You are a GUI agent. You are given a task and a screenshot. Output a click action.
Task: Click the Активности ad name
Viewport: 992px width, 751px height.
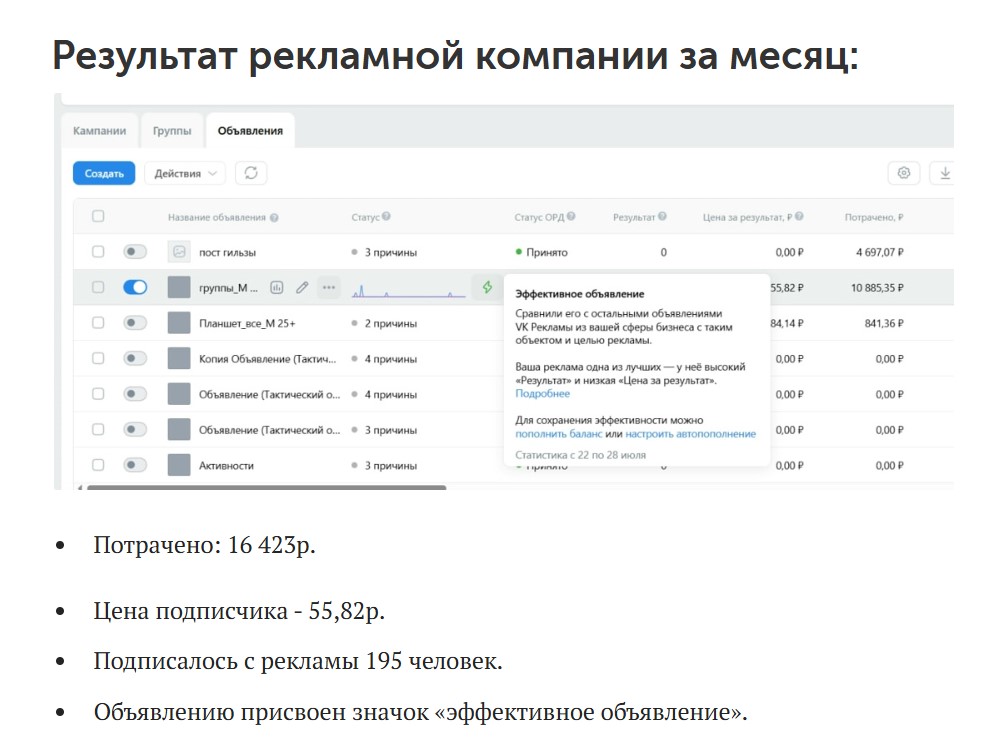click(x=226, y=466)
